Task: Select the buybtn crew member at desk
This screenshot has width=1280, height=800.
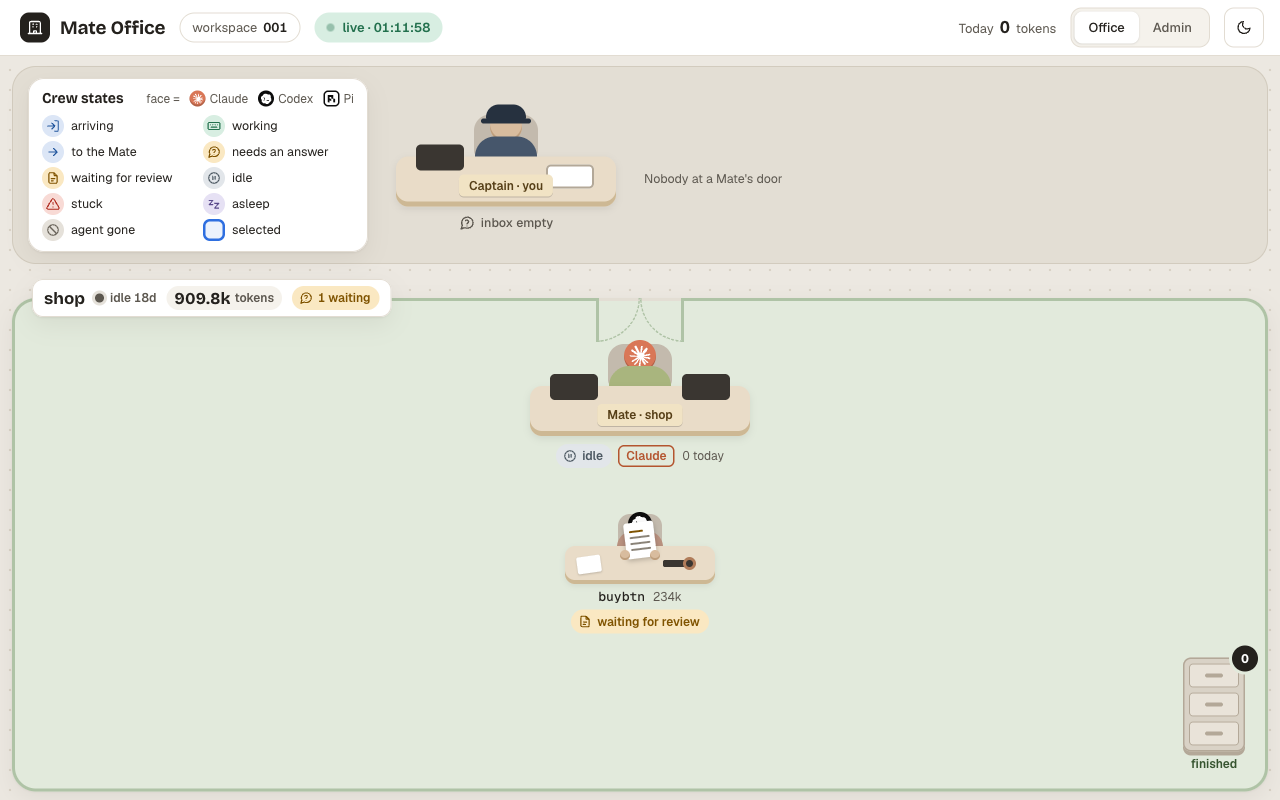Action: (x=640, y=548)
